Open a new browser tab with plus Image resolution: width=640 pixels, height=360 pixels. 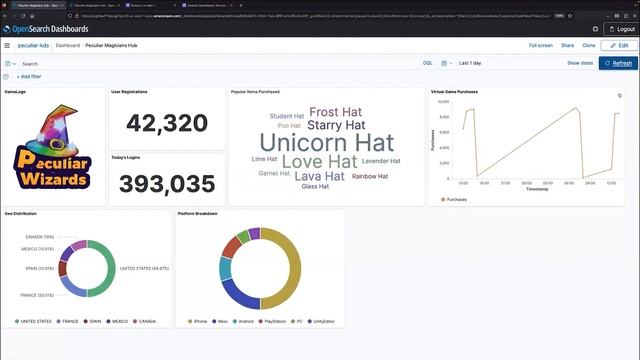point(241,5)
